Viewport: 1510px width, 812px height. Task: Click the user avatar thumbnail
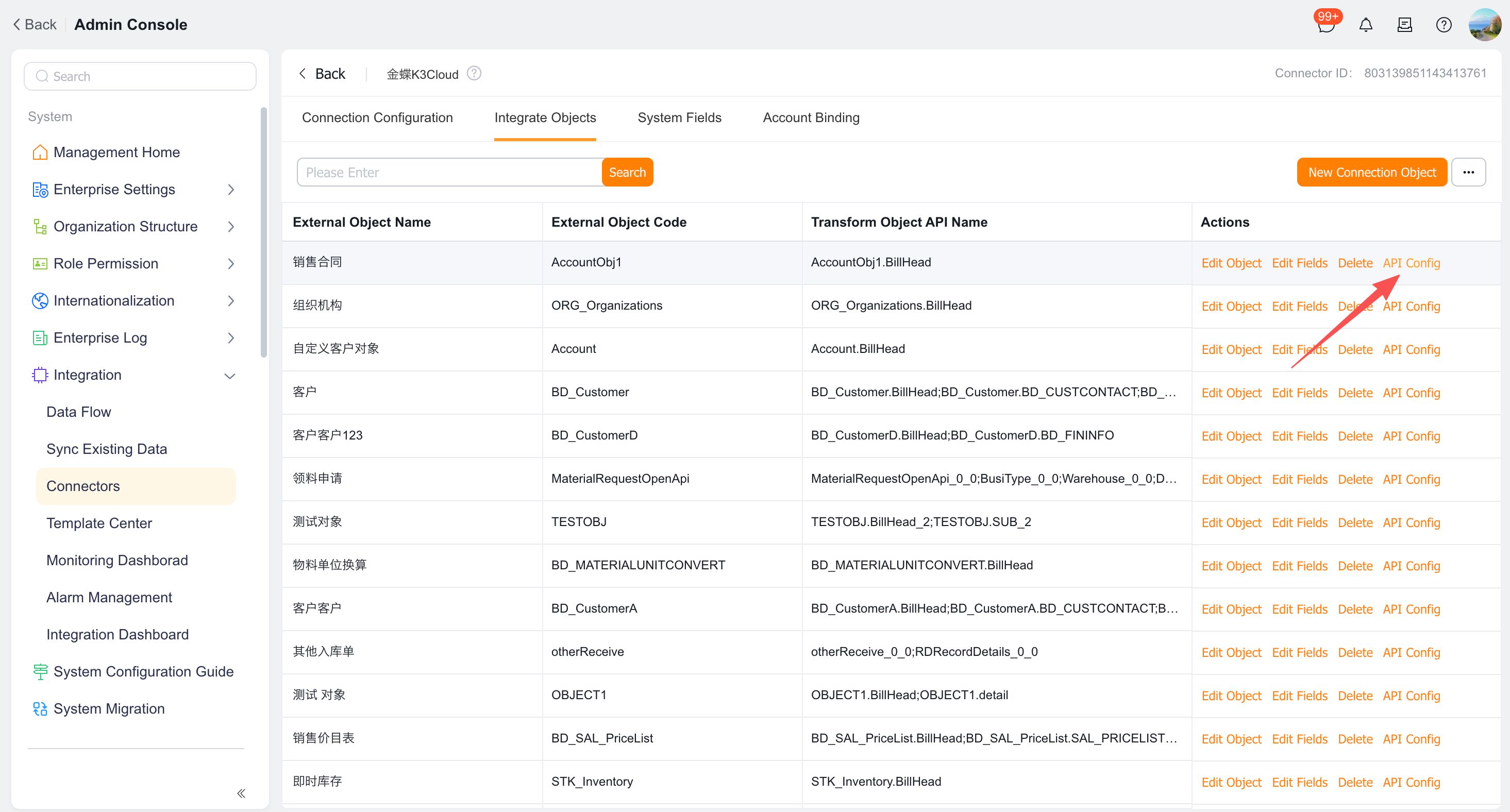(1484, 25)
